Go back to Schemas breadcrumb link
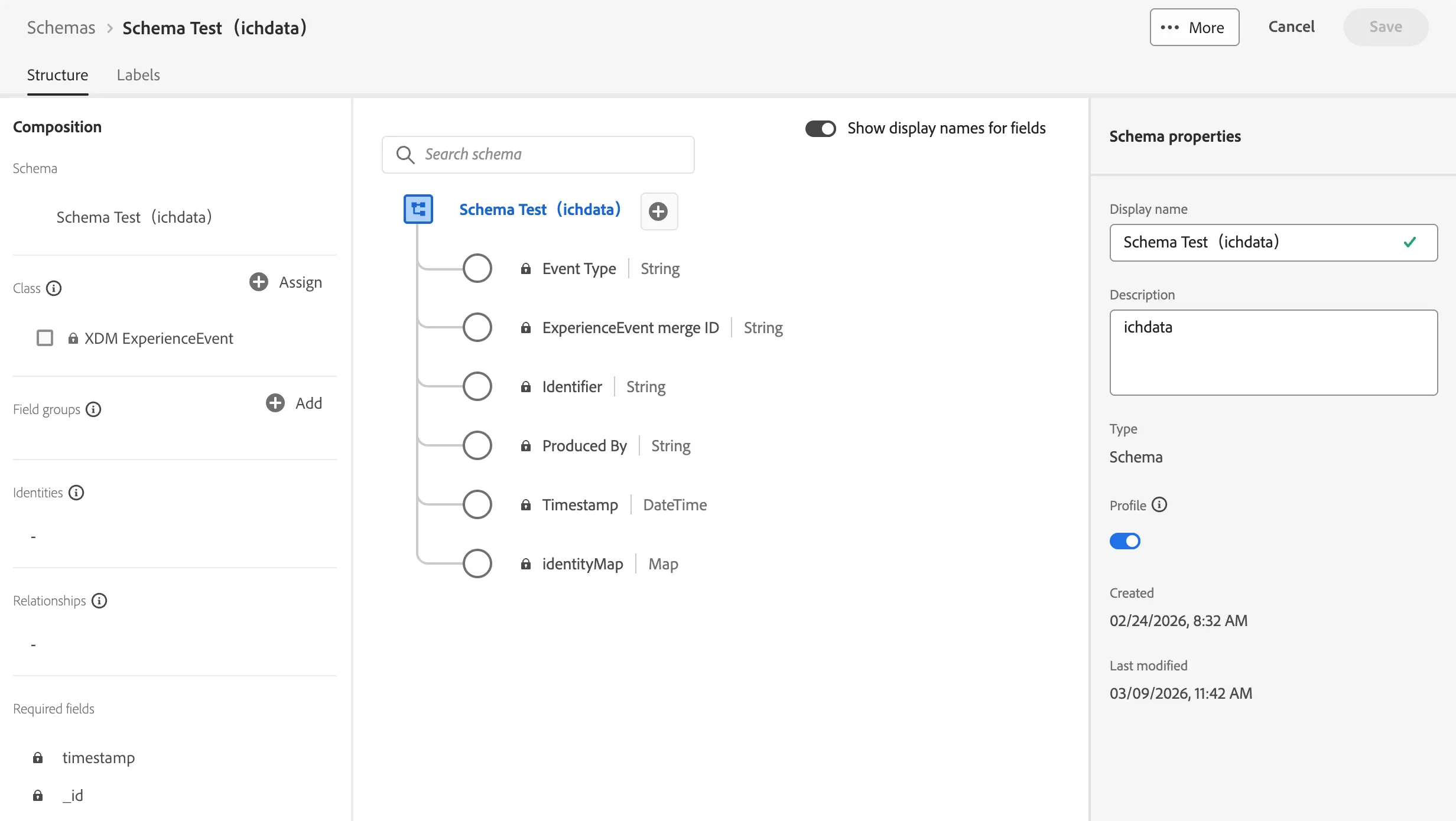 click(x=61, y=28)
